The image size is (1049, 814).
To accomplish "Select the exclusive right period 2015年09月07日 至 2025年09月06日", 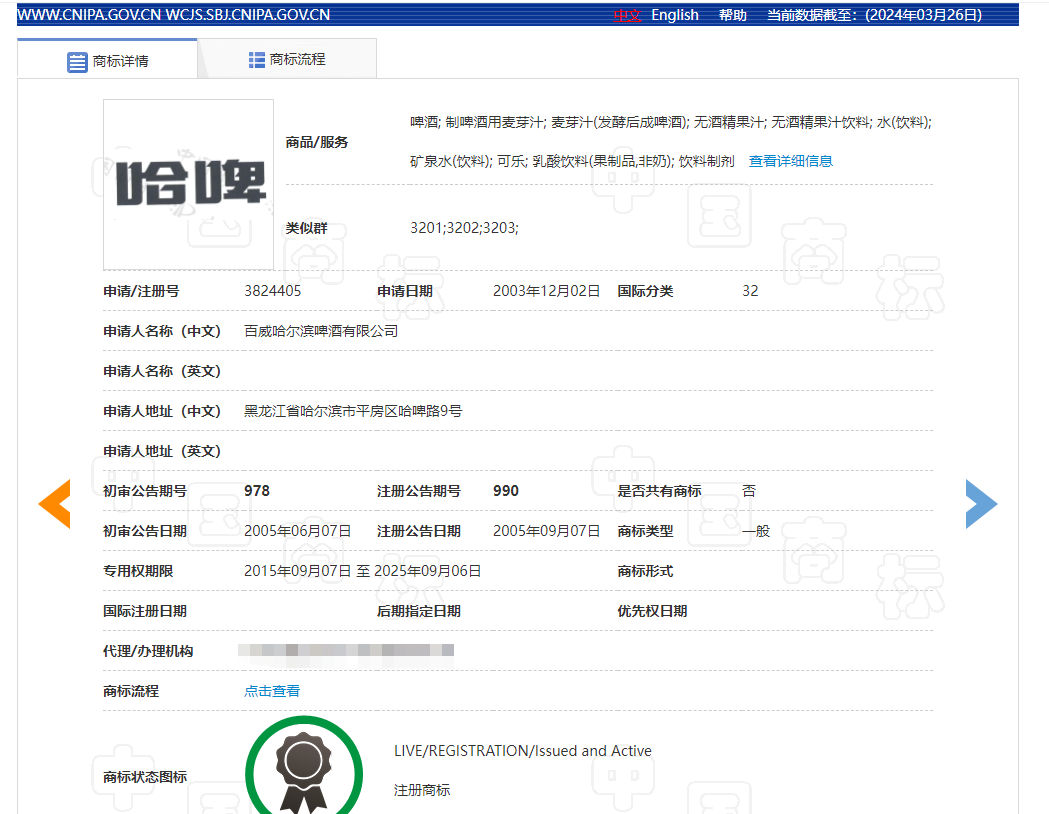I will click(362, 571).
